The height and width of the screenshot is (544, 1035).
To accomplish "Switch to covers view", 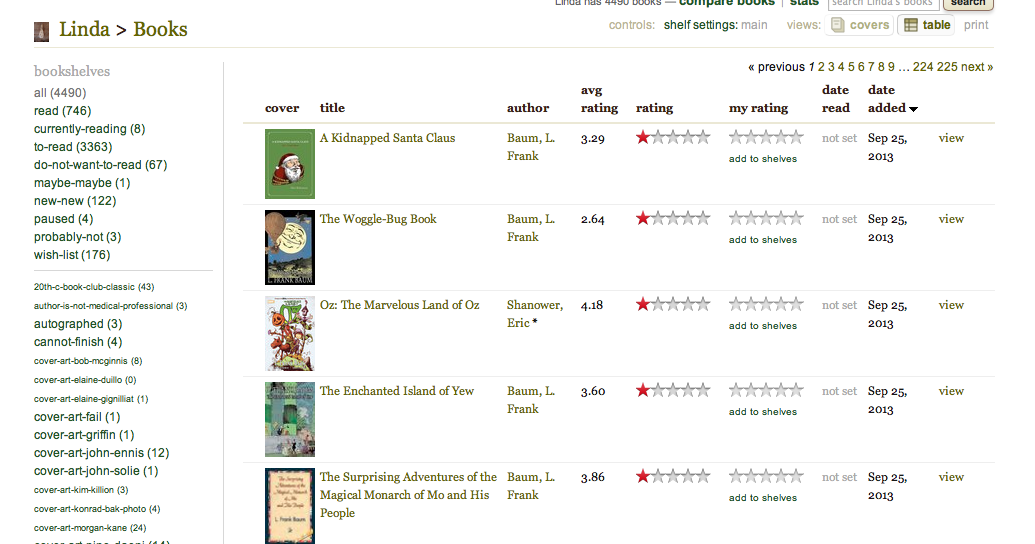I will pos(859,25).
